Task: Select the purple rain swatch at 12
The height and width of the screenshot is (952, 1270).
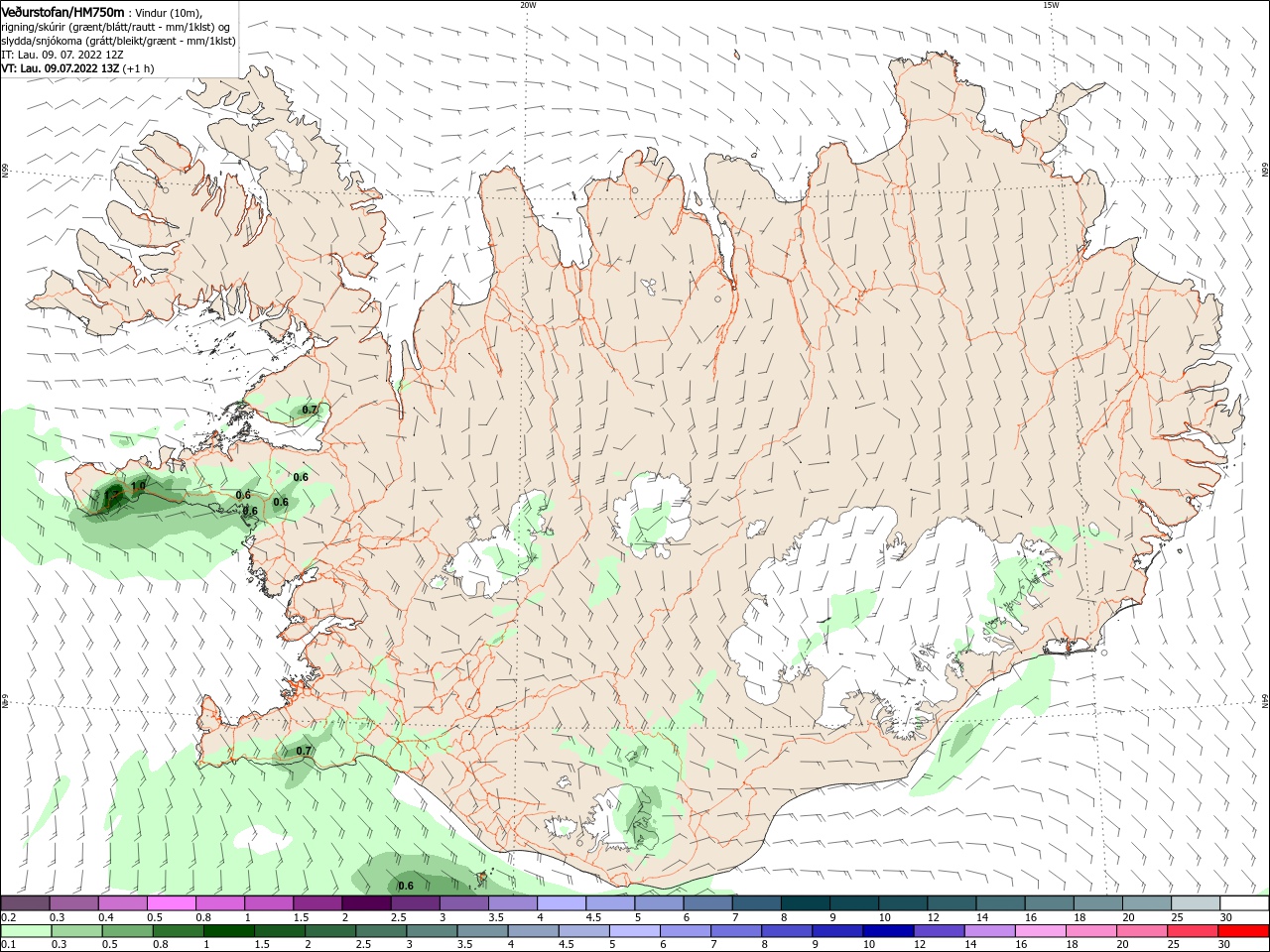Action: click(938, 931)
